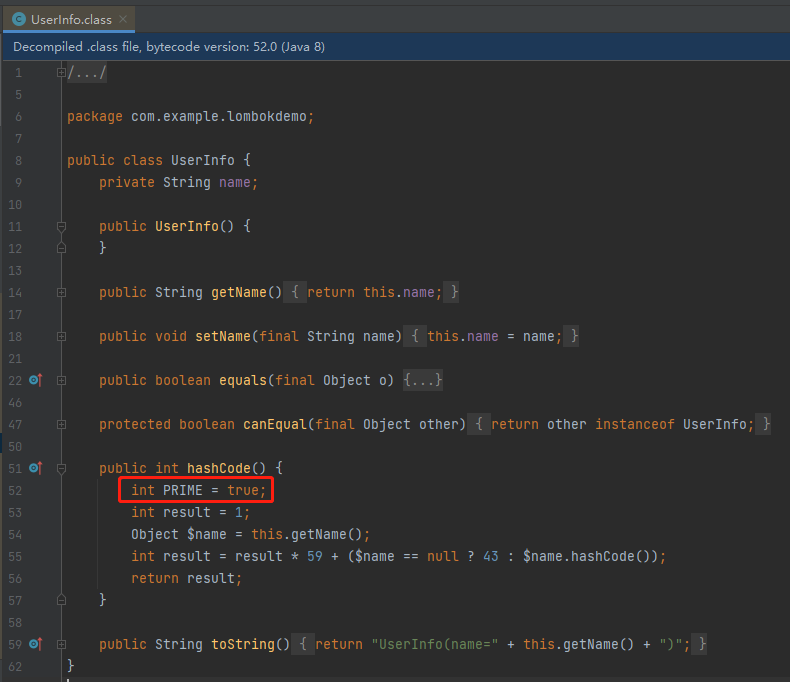The width and height of the screenshot is (790, 682).
Task: Click the 'hashCode' method name on line 51
Action: point(219,468)
